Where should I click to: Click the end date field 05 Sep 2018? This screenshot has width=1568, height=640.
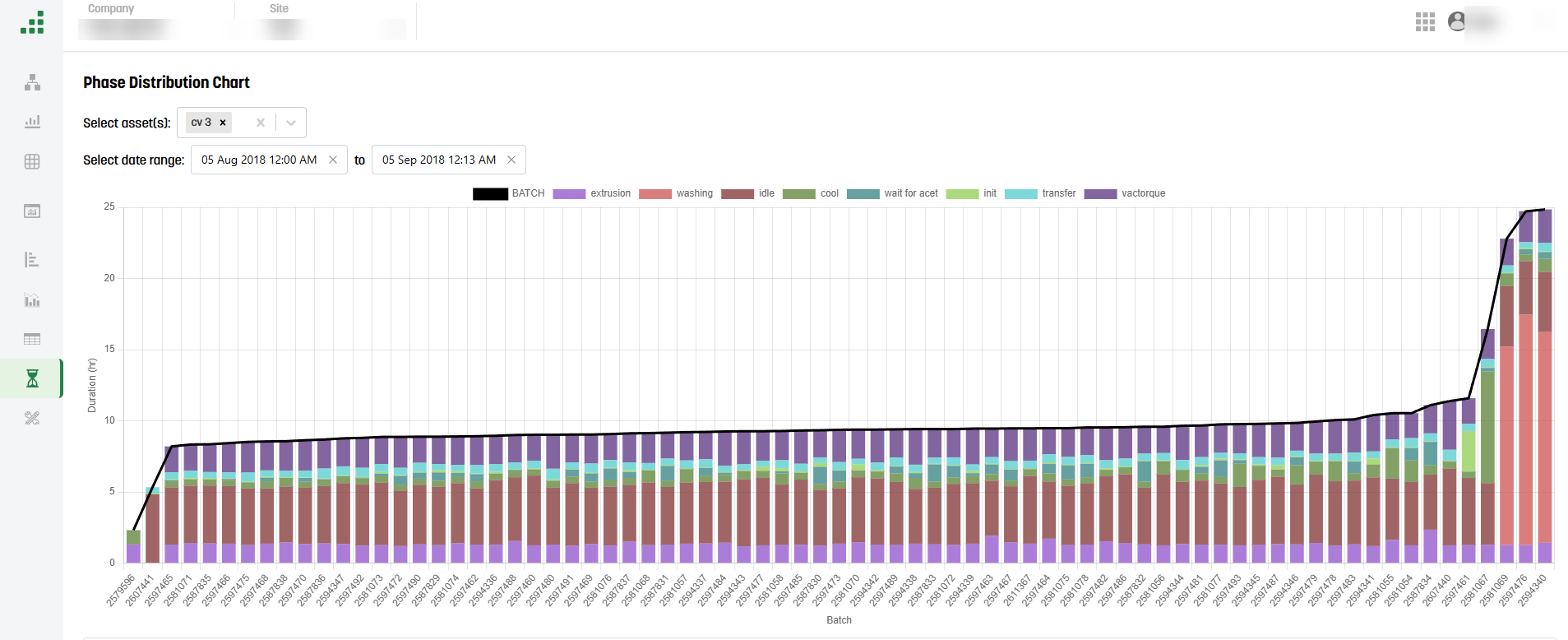(439, 160)
